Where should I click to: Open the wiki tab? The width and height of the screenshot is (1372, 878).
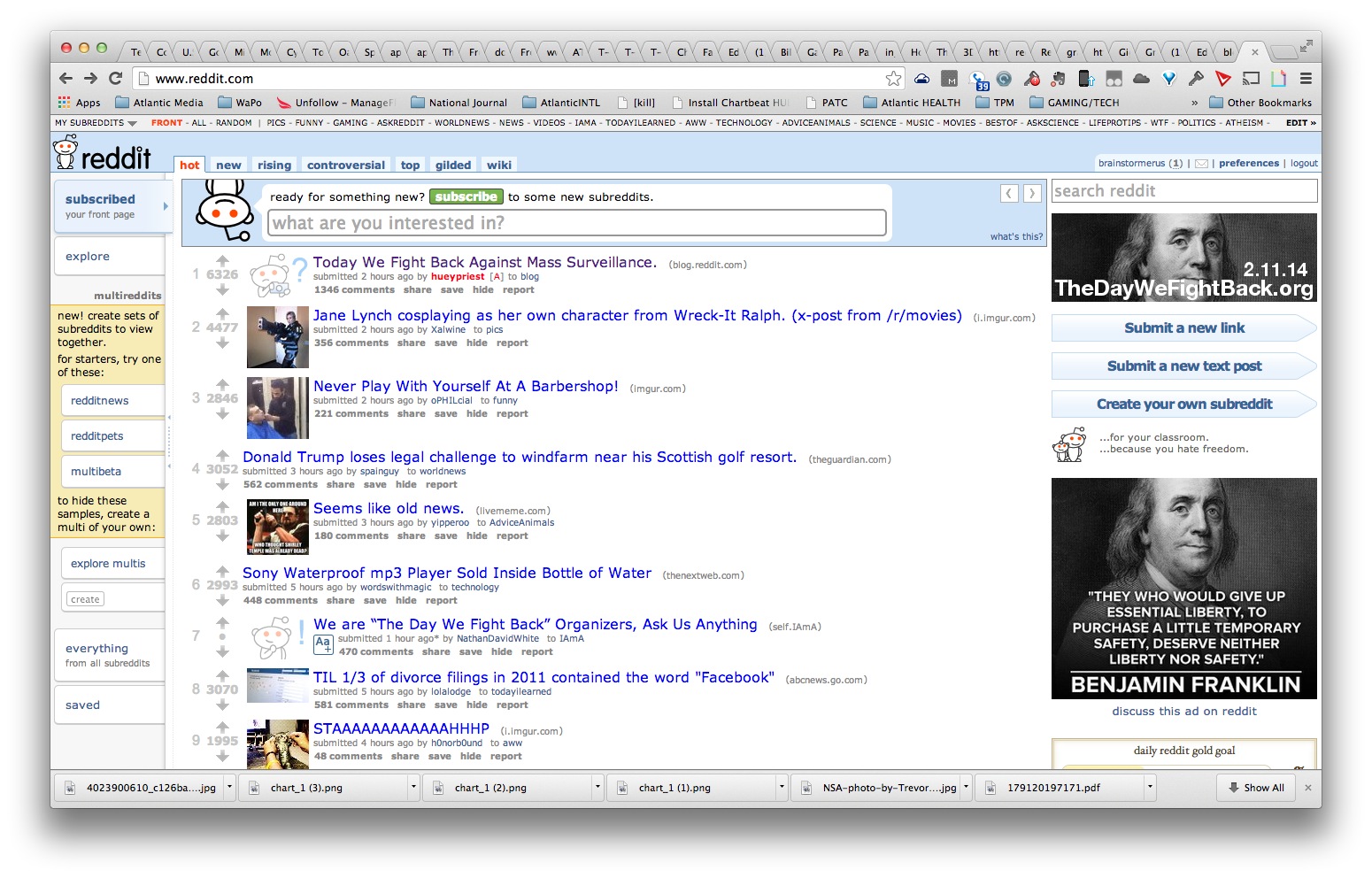(x=499, y=165)
